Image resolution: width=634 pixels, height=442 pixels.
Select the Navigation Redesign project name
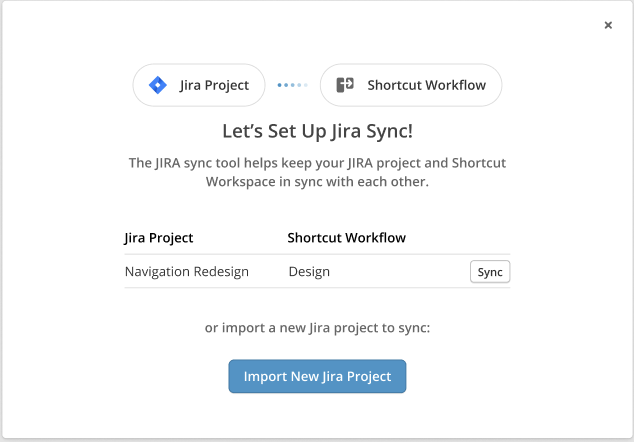tap(187, 271)
